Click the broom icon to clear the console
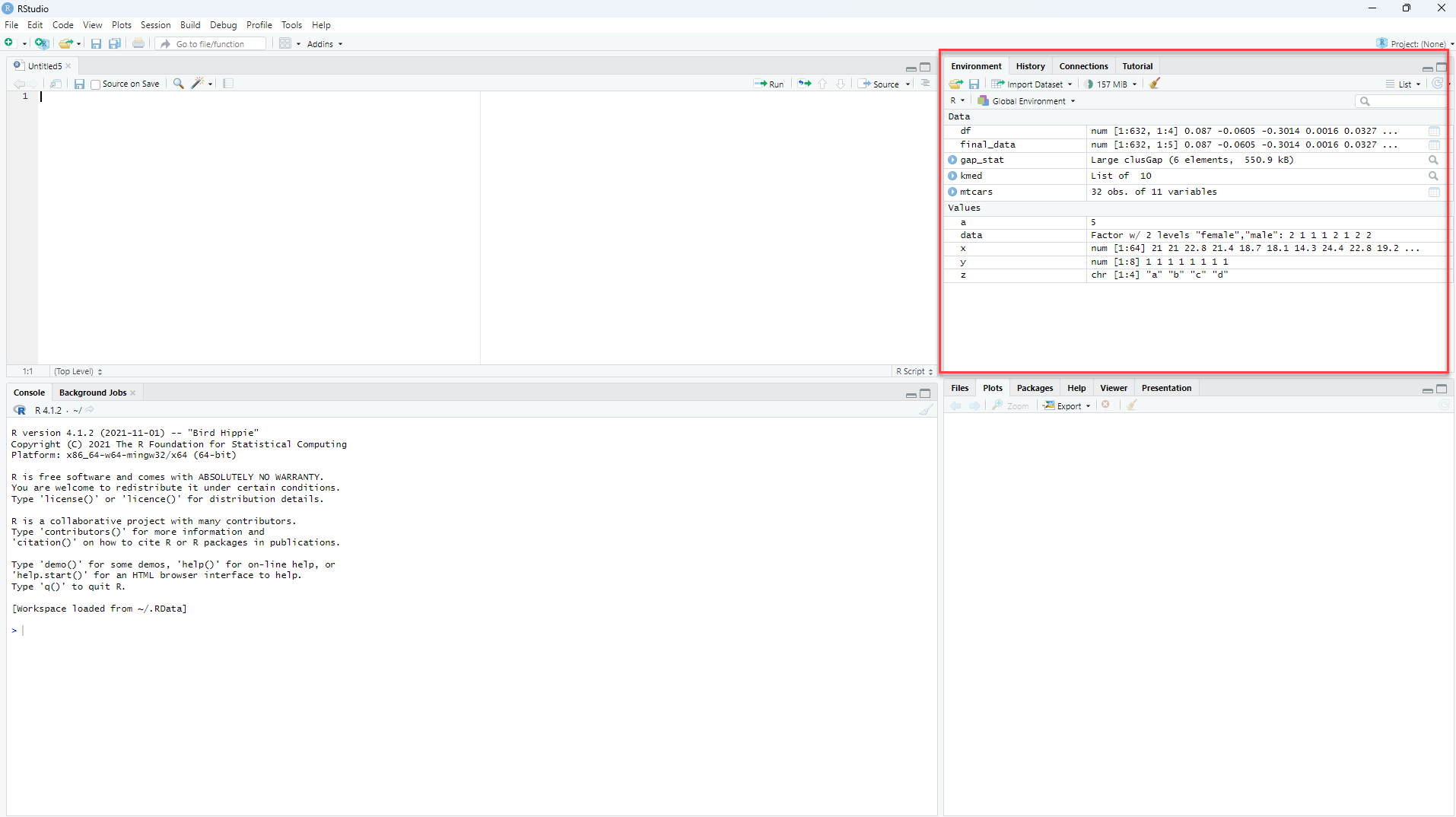This screenshot has width=1456, height=817. pos(925,410)
